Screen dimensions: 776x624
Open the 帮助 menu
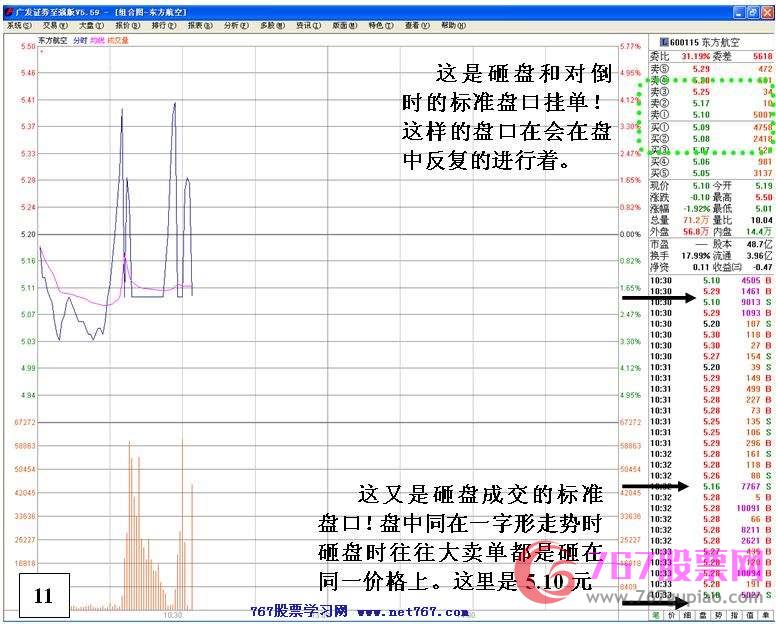[x=453, y=25]
